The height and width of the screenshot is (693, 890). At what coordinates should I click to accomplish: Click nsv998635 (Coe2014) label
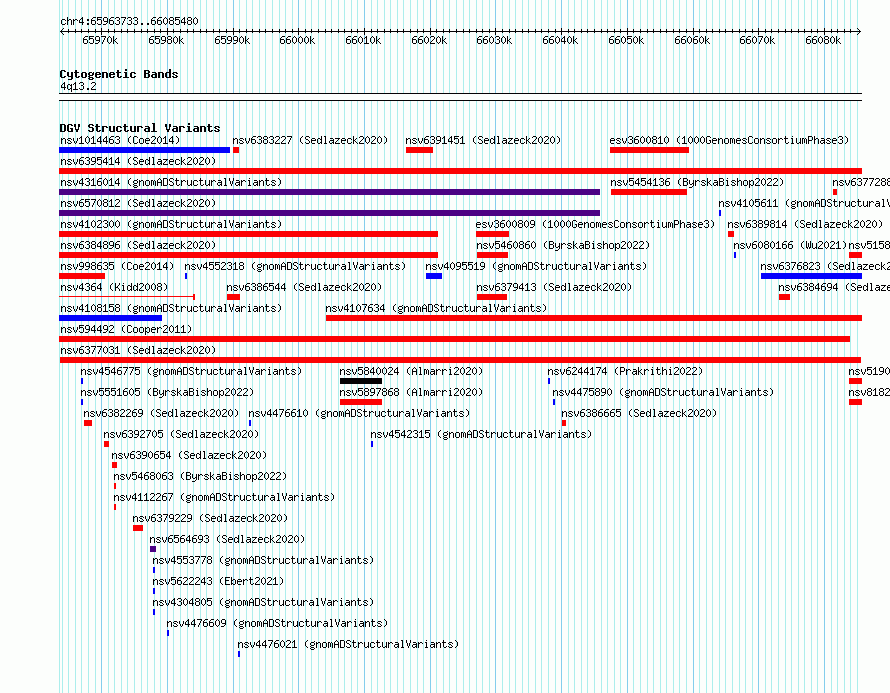coord(117,266)
